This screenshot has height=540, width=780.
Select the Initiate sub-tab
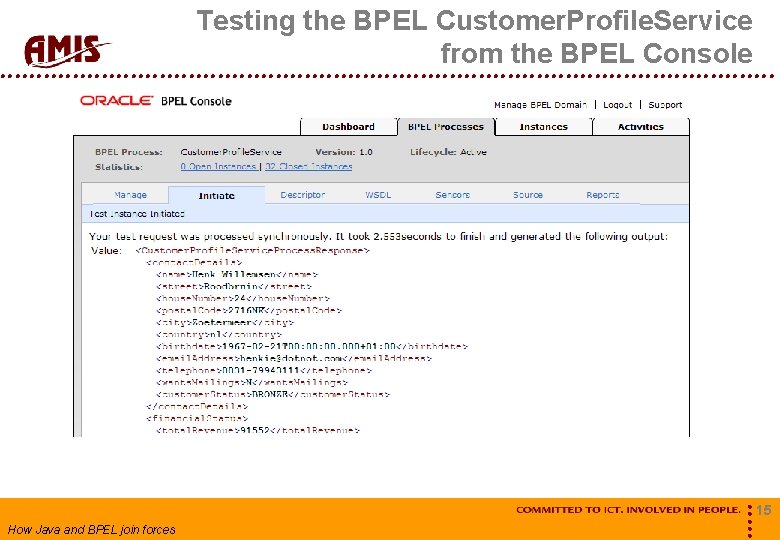(216, 195)
